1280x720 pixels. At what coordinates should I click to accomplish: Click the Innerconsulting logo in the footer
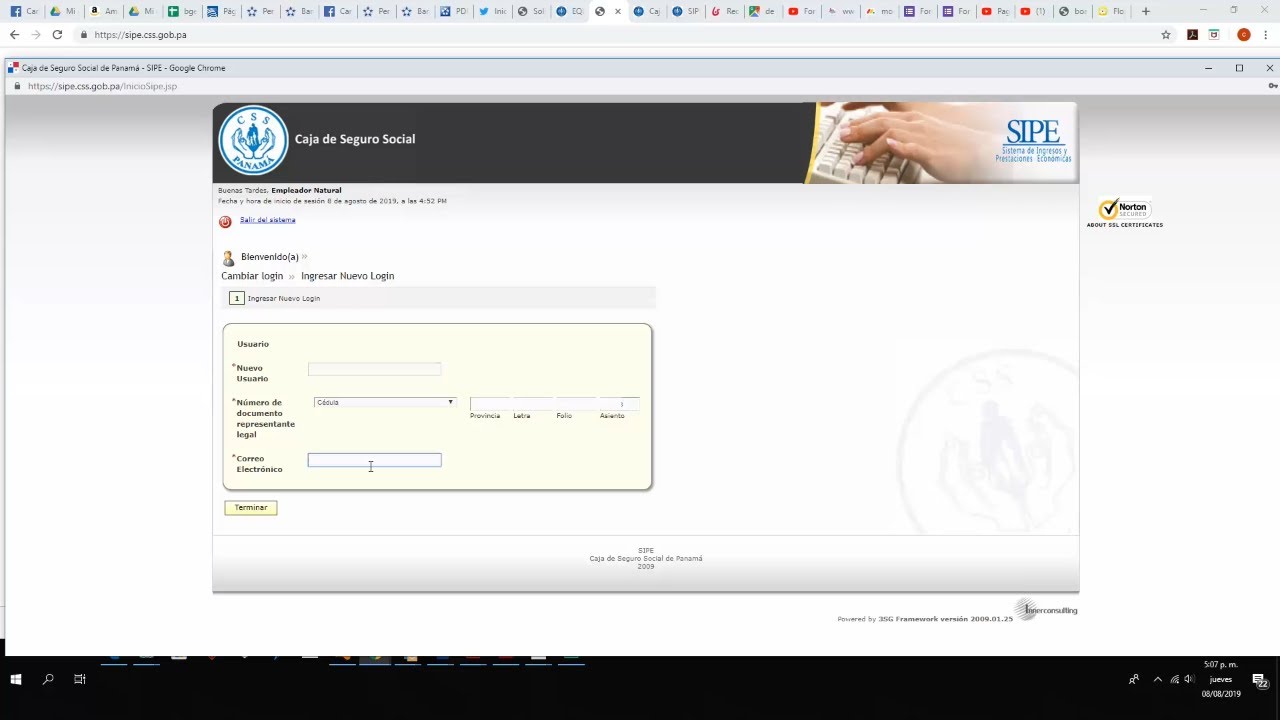(1046, 609)
